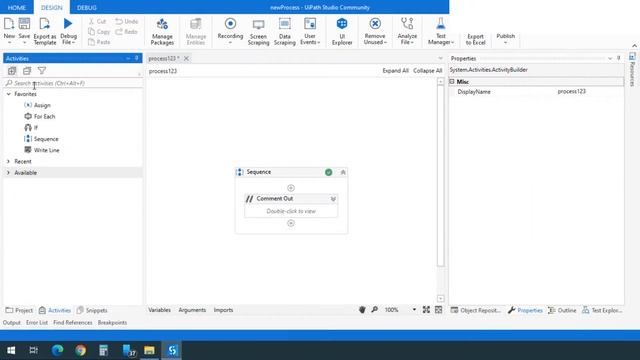The height and width of the screenshot is (360, 640).
Task: Click Remove Unused icon
Action: (375, 24)
